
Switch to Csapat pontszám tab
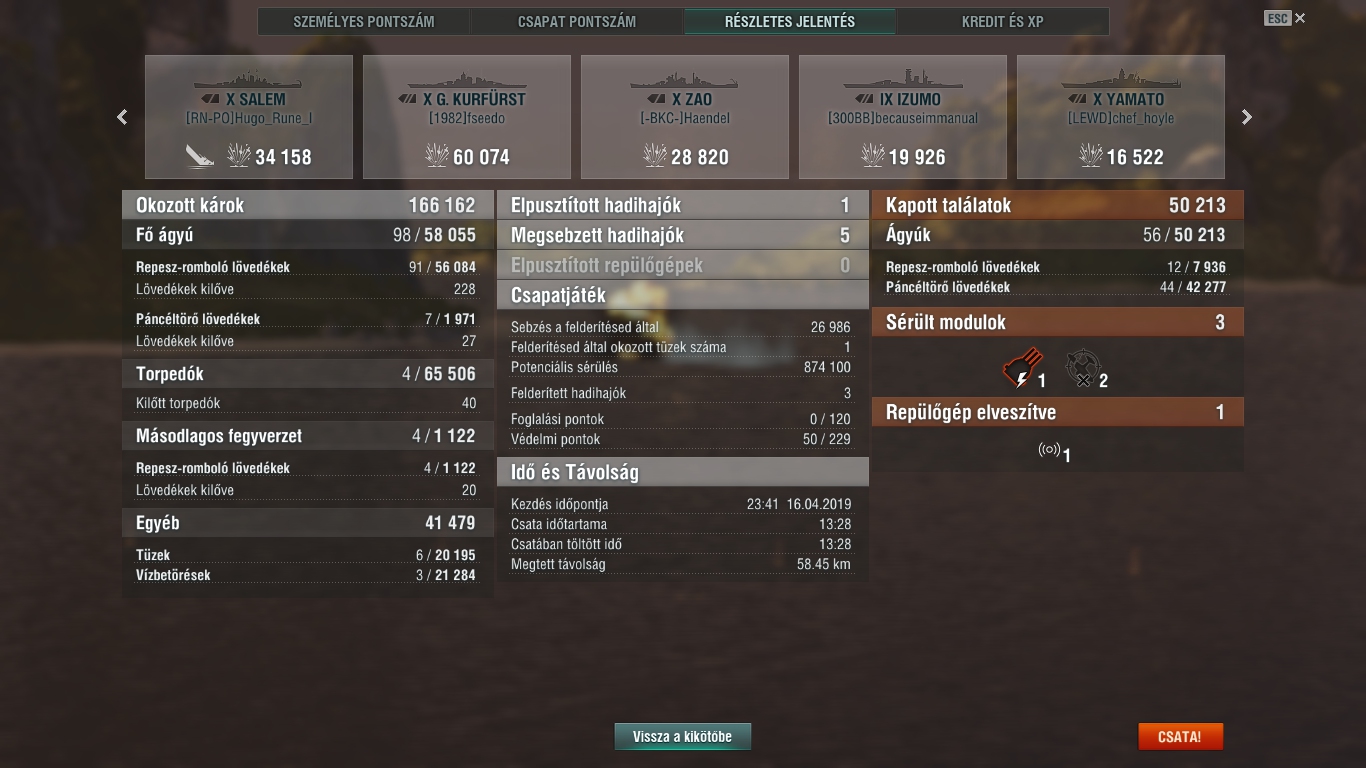click(x=577, y=21)
